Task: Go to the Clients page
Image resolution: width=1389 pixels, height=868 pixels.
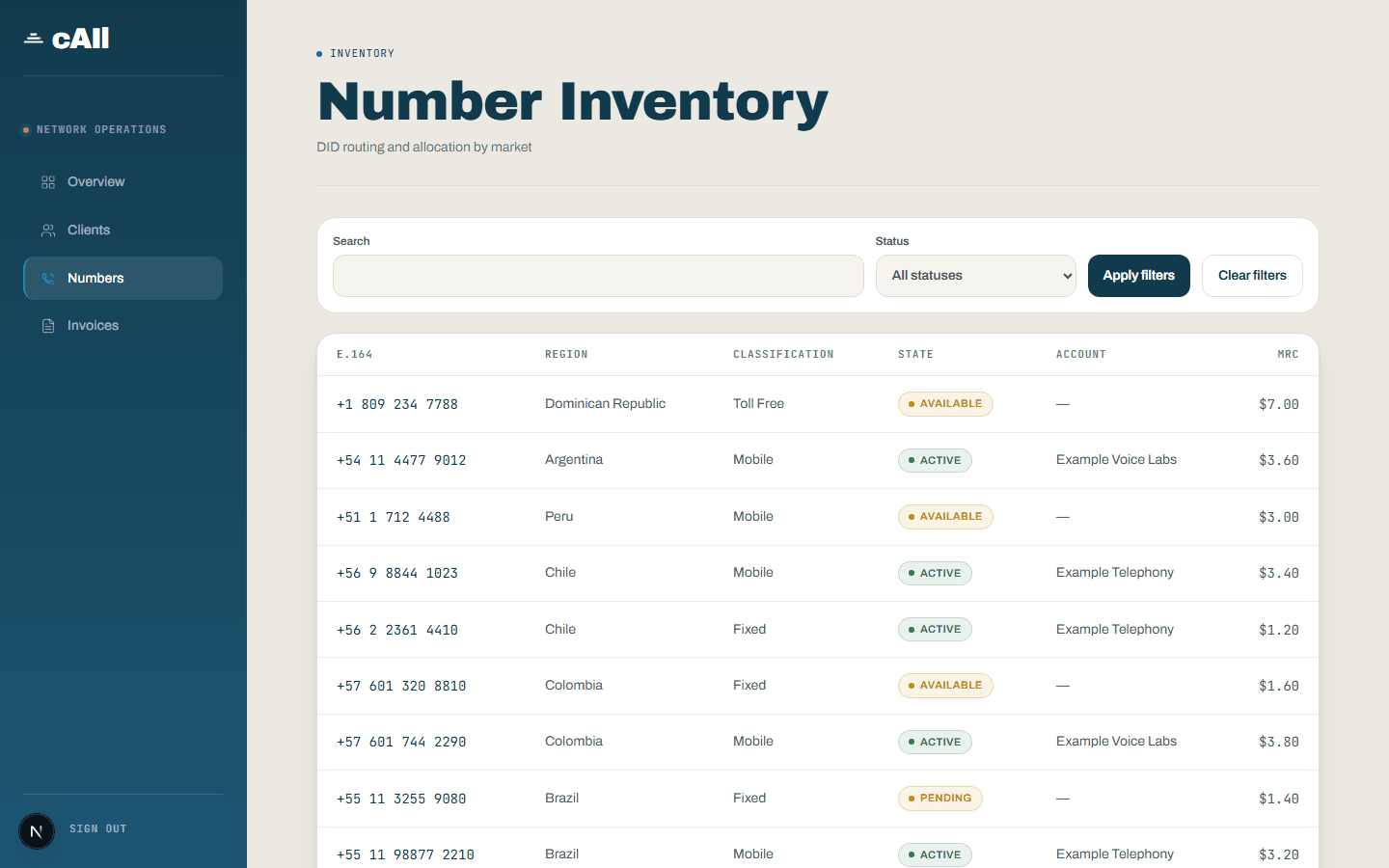Action: [123, 231]
